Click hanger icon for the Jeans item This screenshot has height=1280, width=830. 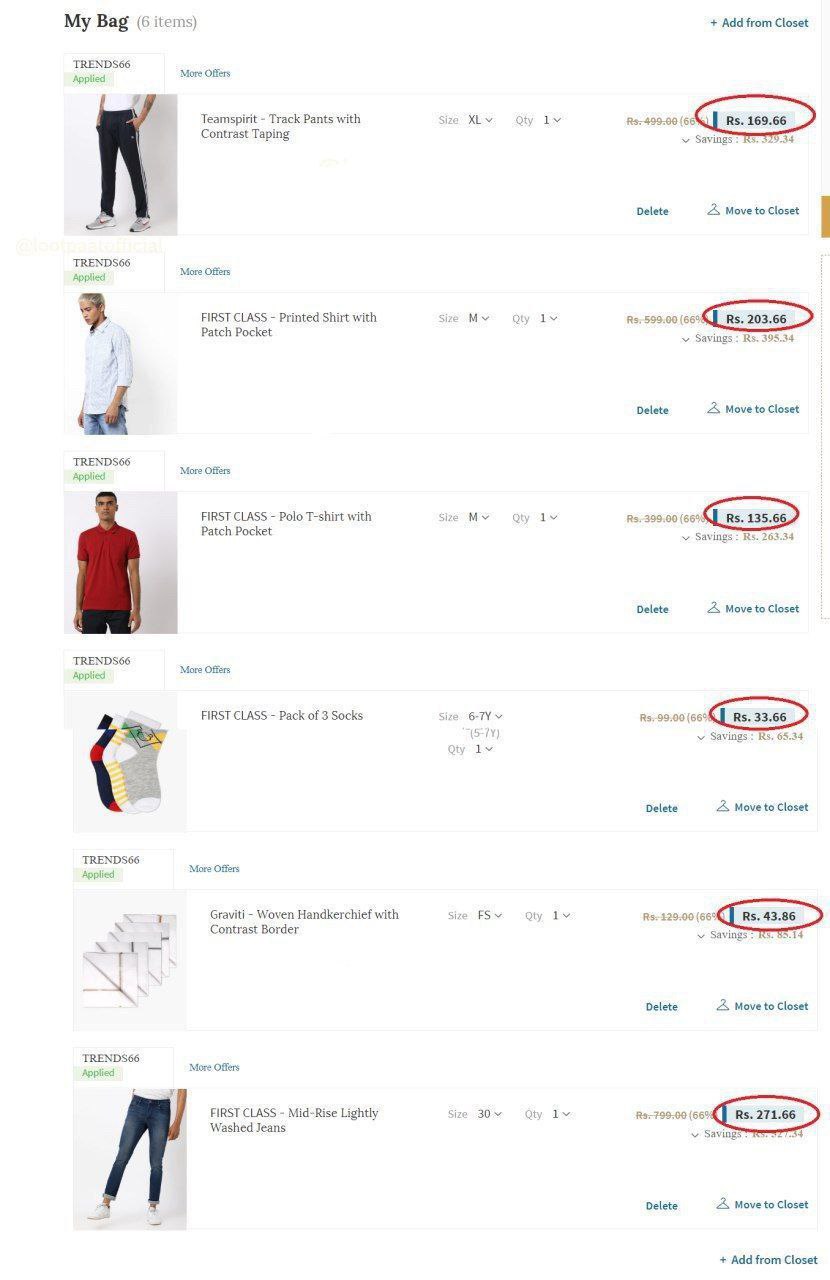pyautogui.click(x=722, y=1203)
